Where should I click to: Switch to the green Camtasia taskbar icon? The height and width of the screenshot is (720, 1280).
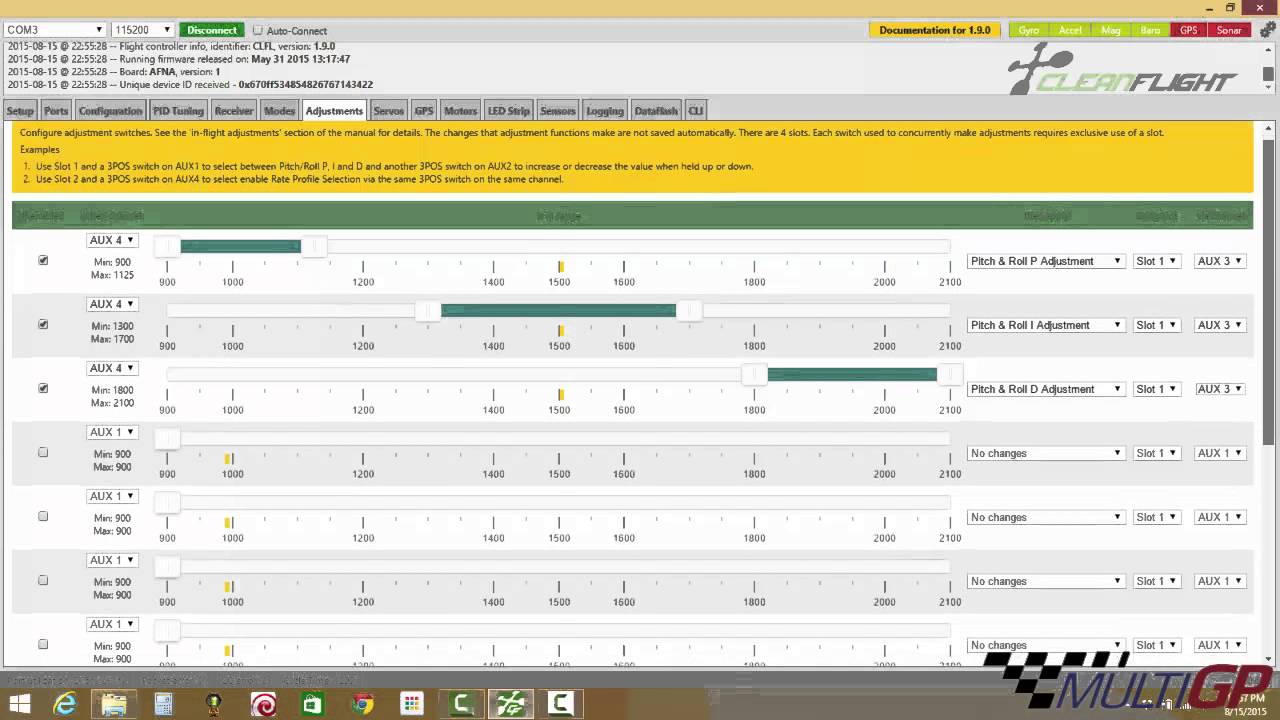click(462, 704)
